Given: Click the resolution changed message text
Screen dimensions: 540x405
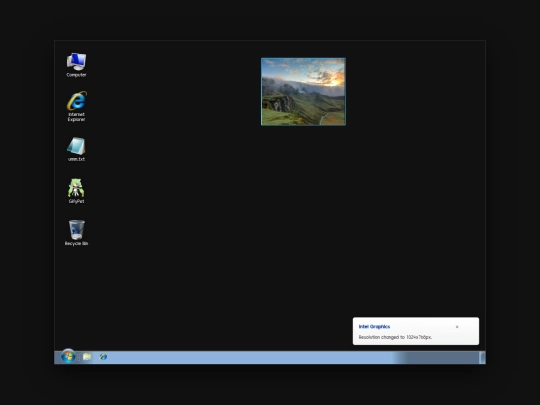Looking at the screenshot, I should pos(395,337).
